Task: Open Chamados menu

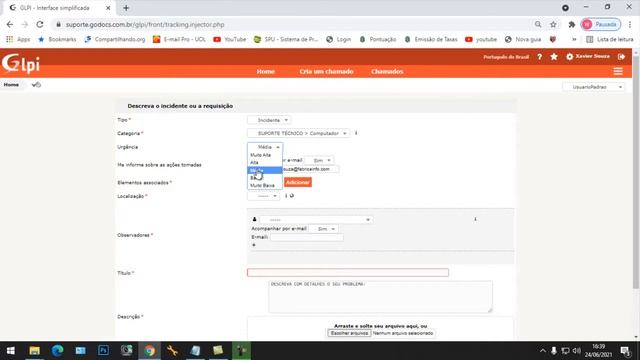Action: click(387, 71)
